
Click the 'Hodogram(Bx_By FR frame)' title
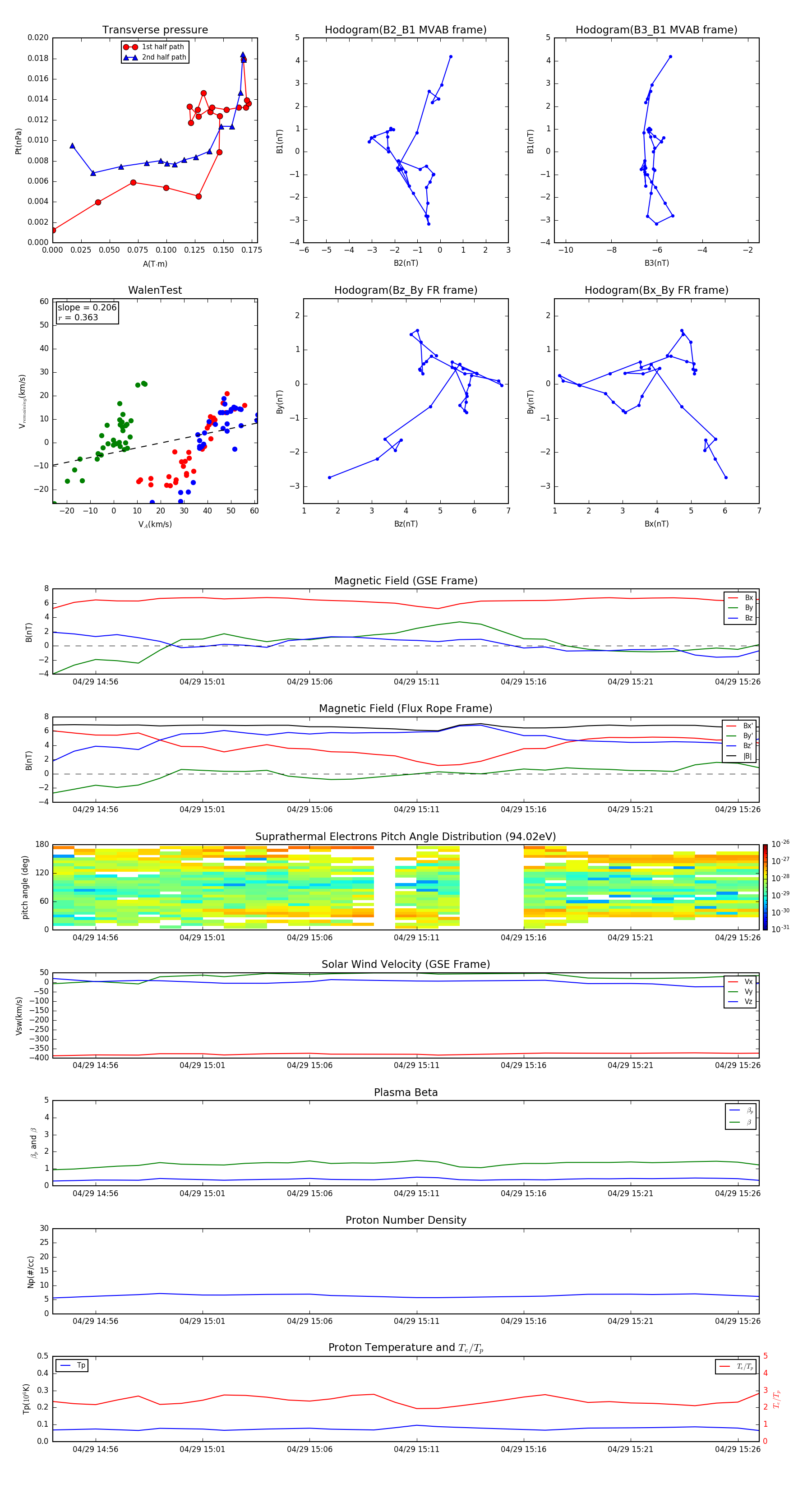(656, 290)
